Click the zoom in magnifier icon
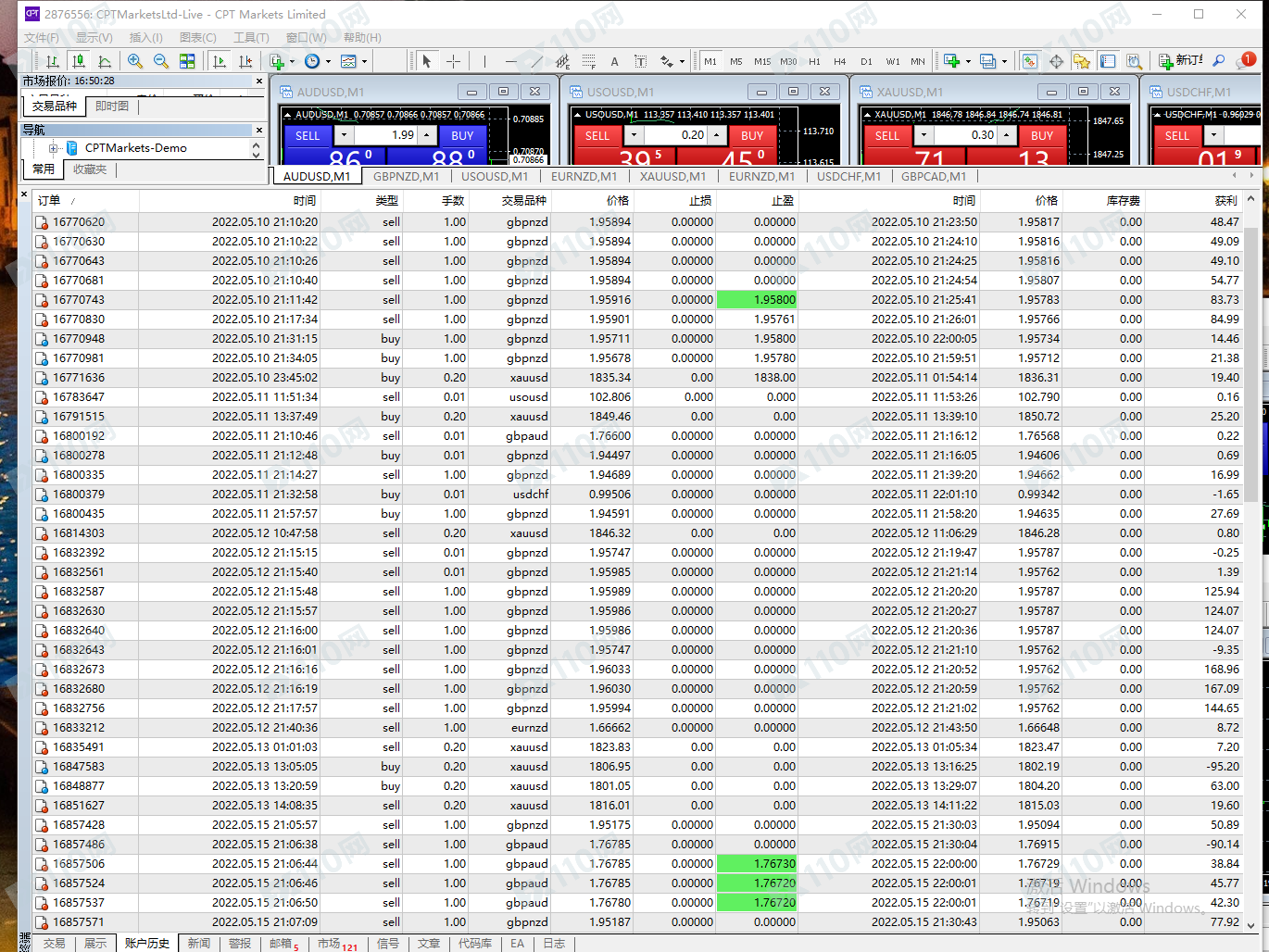Screen dimensions: 1269x952 click(x=135, y=61)
